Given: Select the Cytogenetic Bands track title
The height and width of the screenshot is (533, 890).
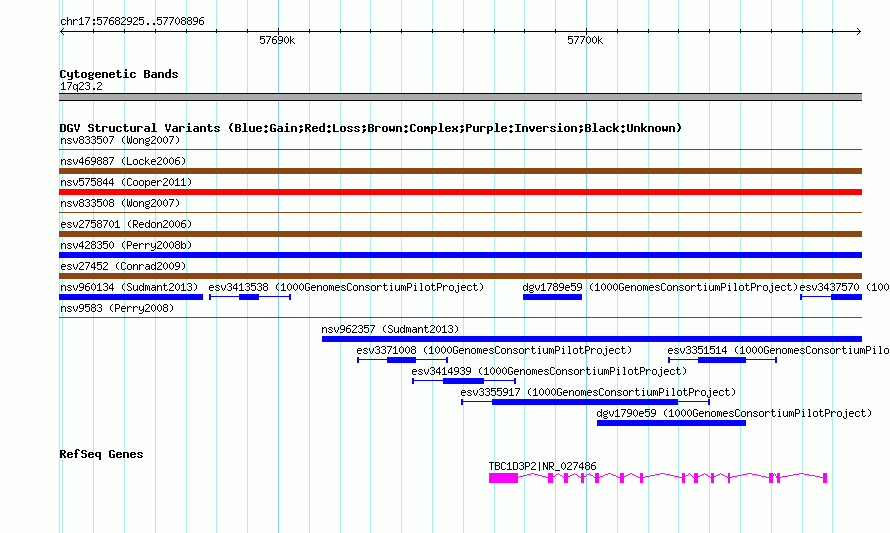Looking at the screenshot, I should [119, 74].
